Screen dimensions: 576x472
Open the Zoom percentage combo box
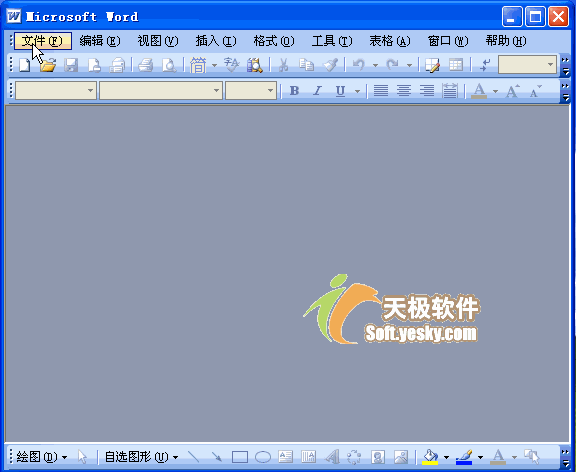pyautogui.click(x=527, y=65)
